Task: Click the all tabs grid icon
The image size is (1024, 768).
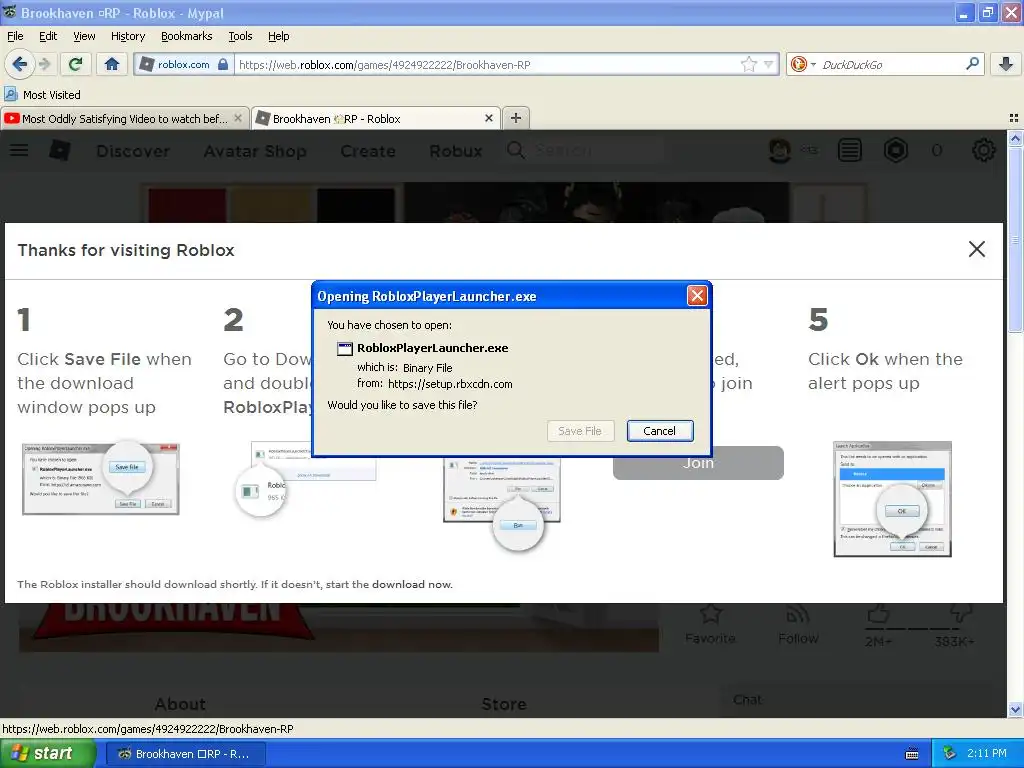Action: [1014, 118]
